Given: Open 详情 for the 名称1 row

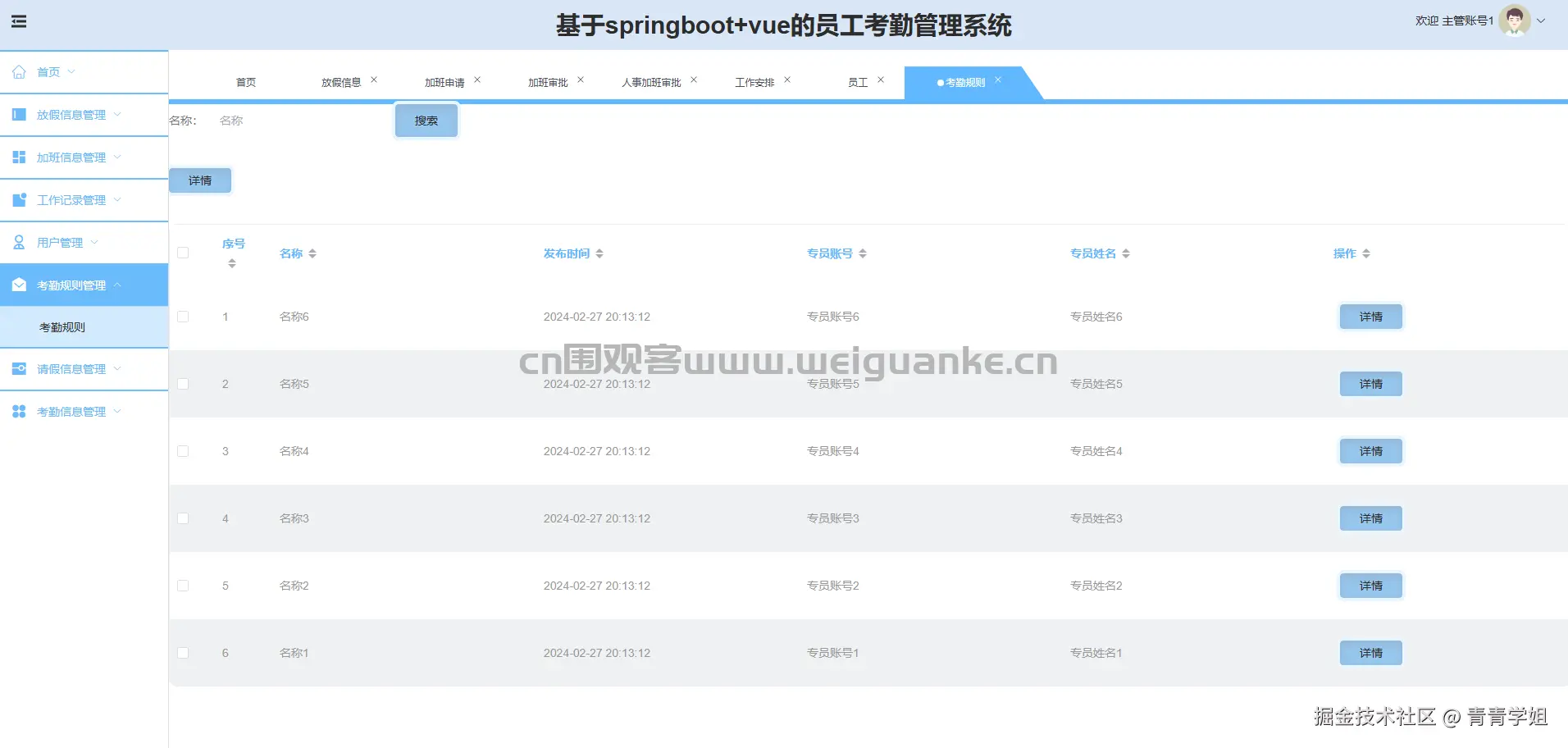Looking at the screenshot, I should 1371,653.
